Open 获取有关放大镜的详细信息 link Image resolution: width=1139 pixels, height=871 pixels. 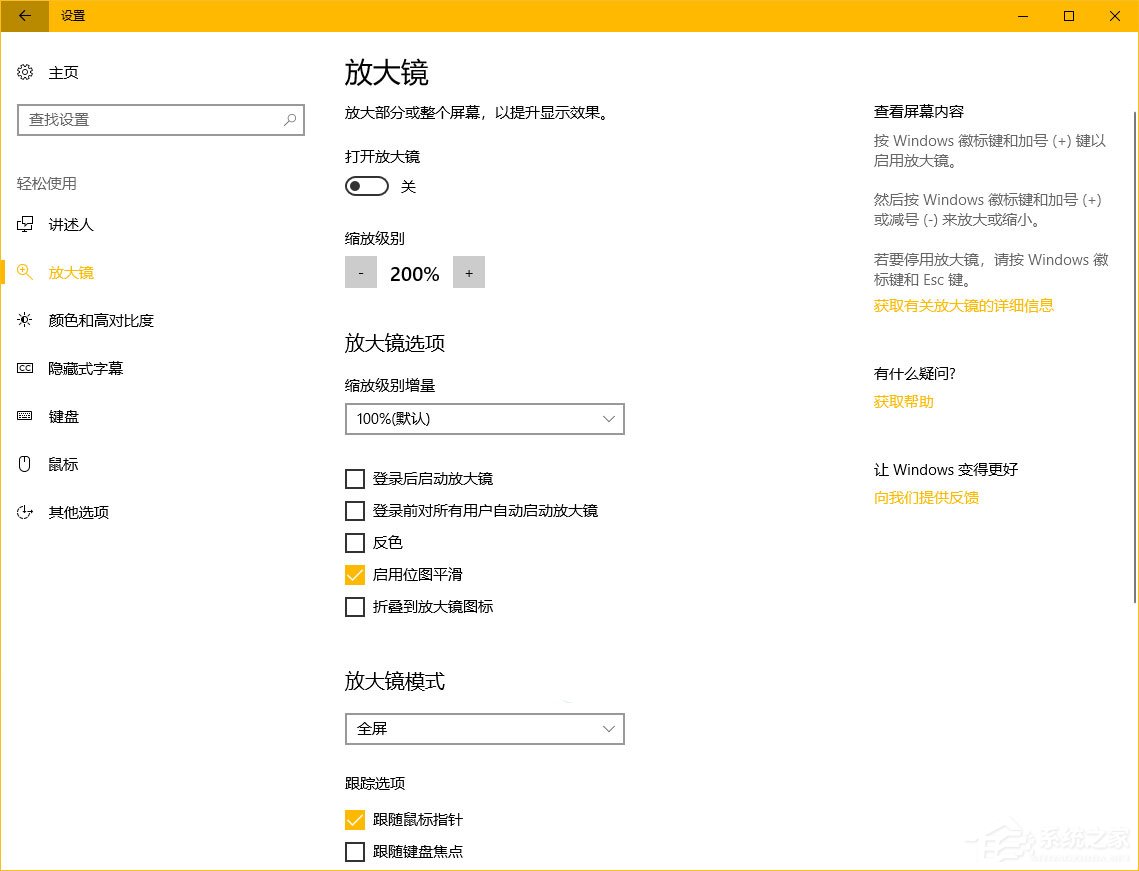click(963, 305)
